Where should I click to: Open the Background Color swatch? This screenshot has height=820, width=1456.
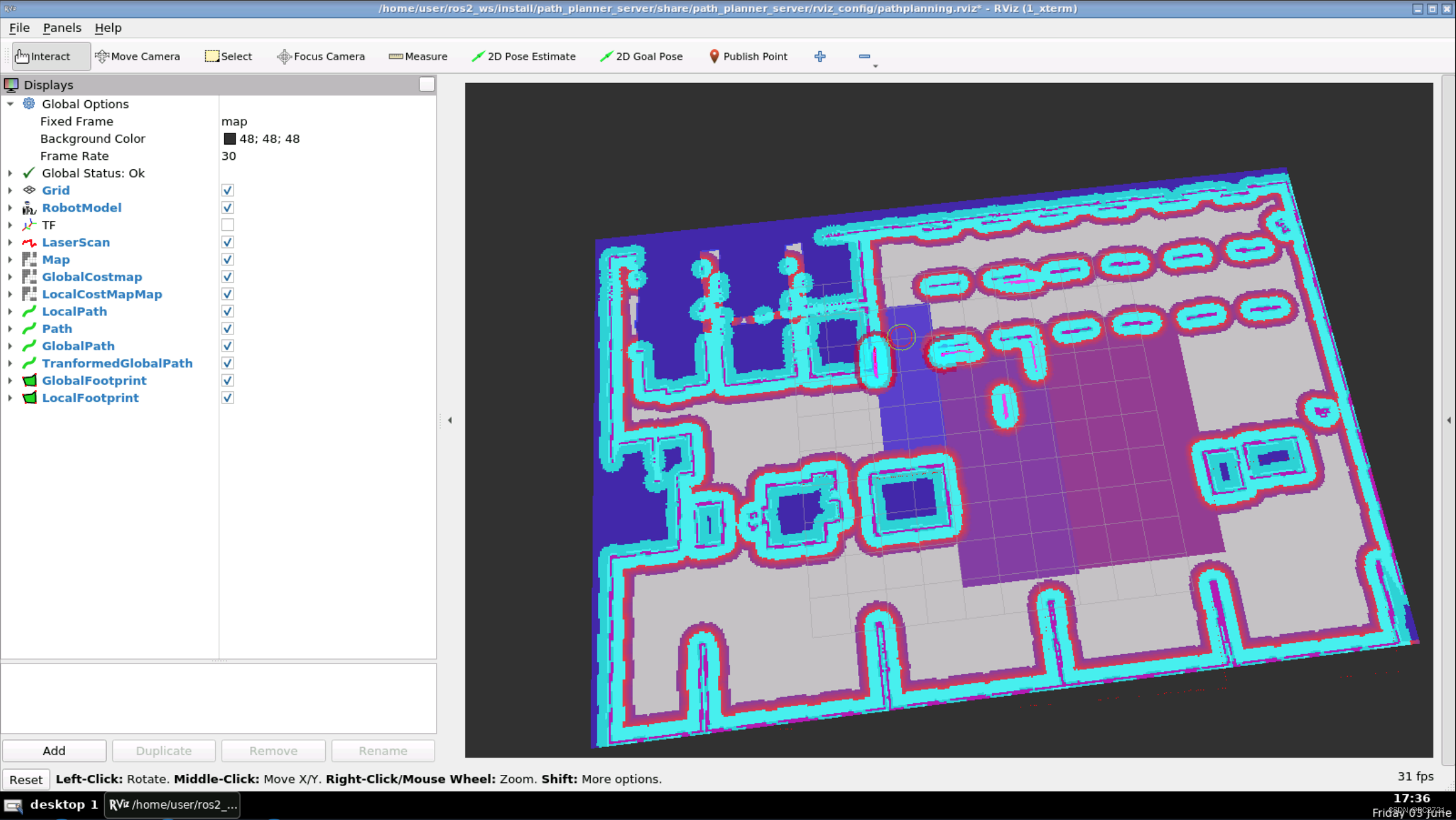(230, 139)
